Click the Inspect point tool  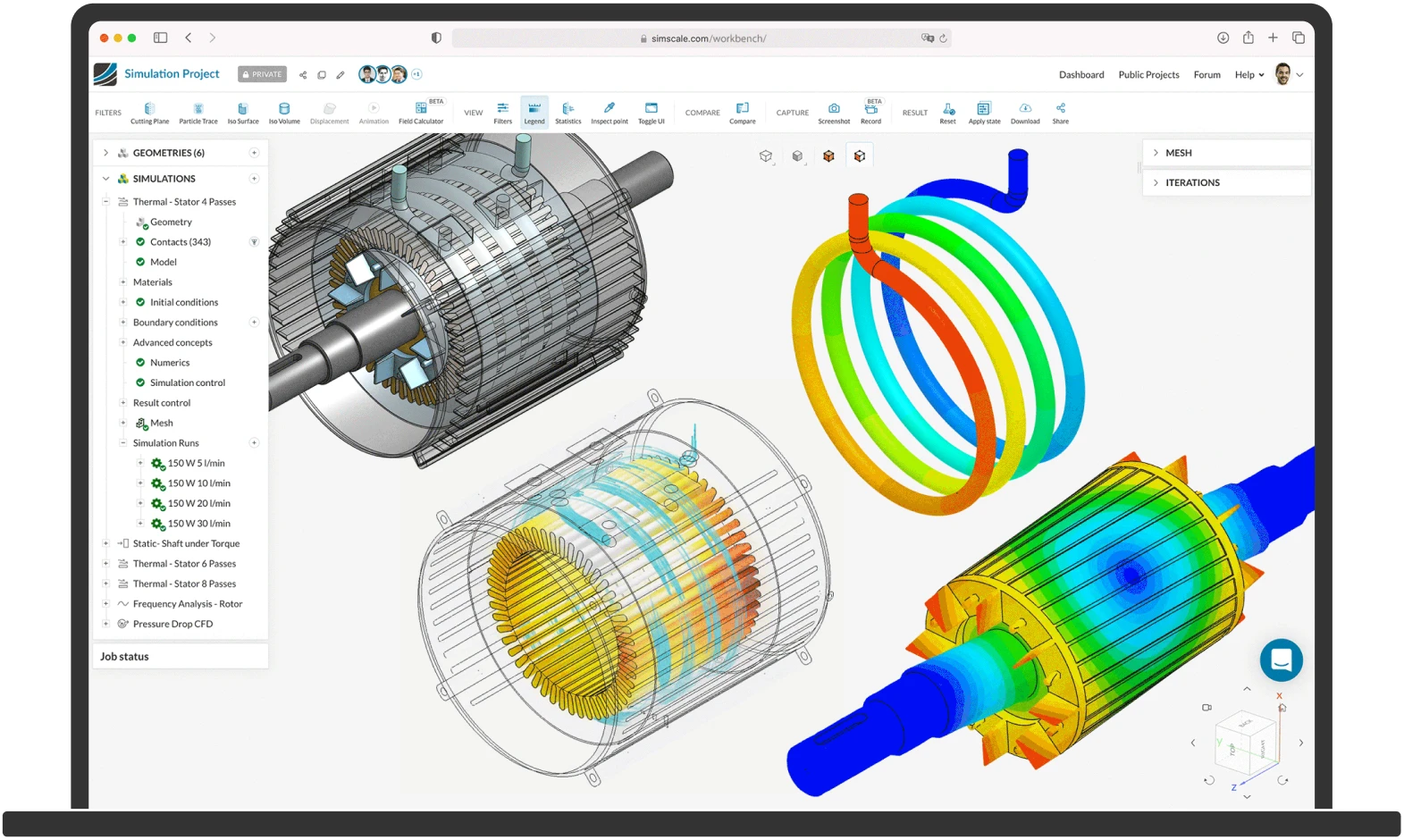[609, 113]
